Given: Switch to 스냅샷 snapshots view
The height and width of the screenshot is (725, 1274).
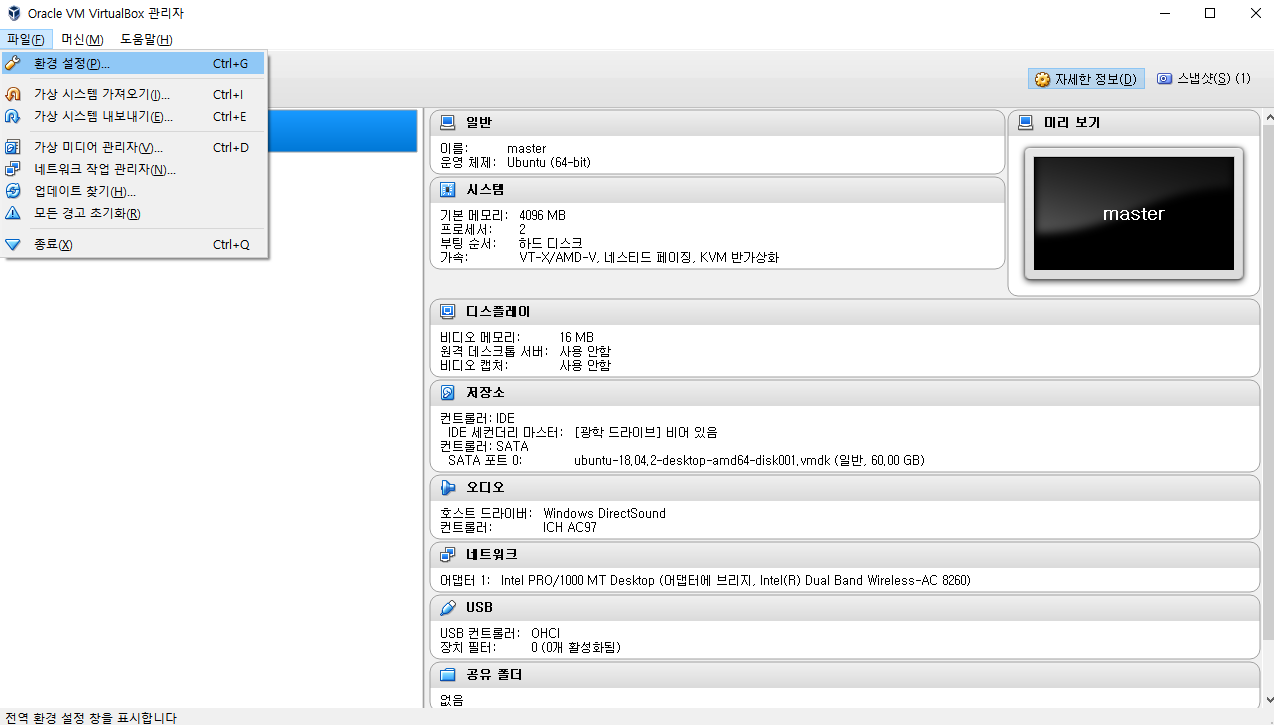Looking at the screenshot, I should click(1205, 79).
